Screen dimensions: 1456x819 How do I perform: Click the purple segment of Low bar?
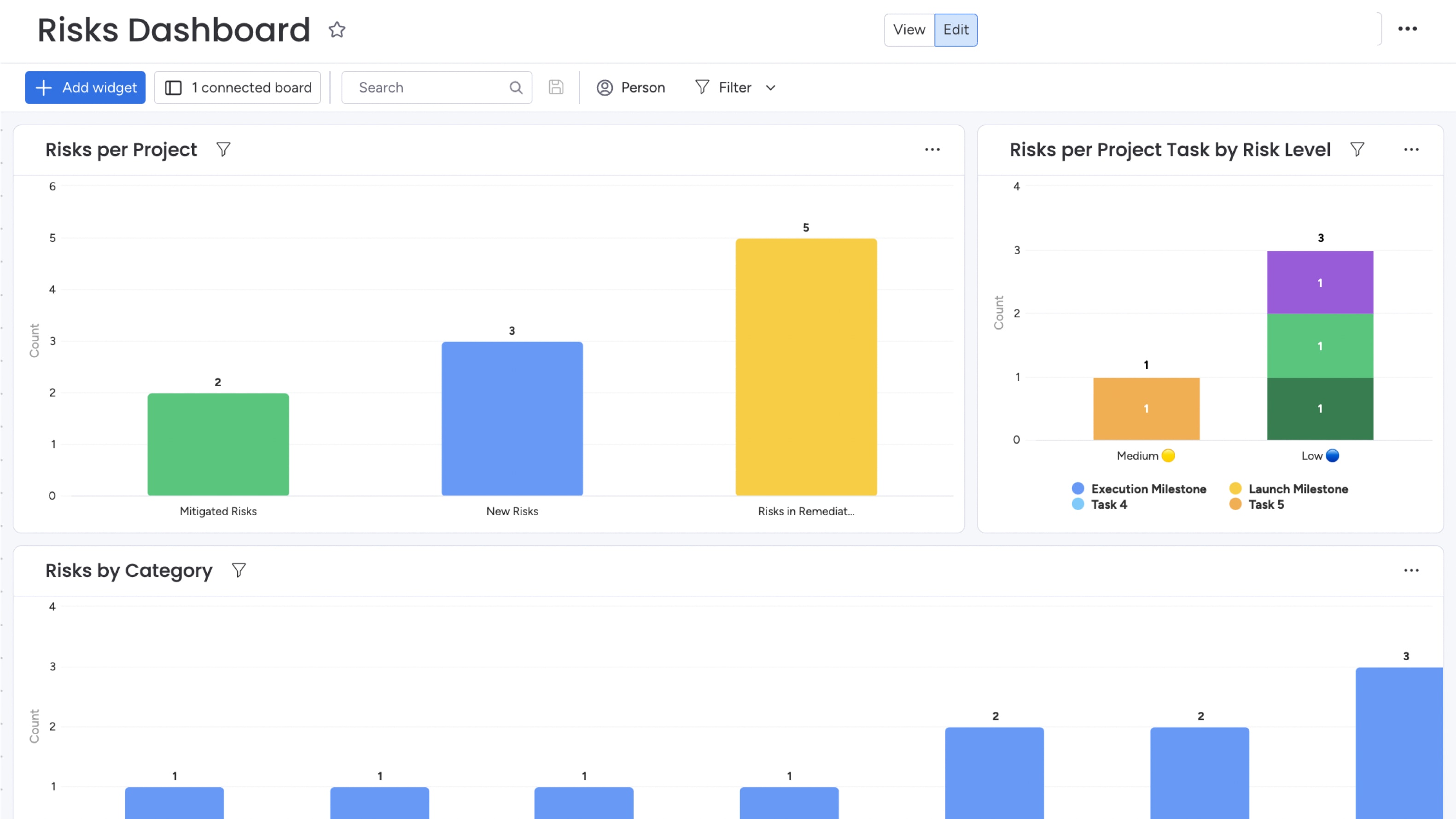coord(1320,282)
